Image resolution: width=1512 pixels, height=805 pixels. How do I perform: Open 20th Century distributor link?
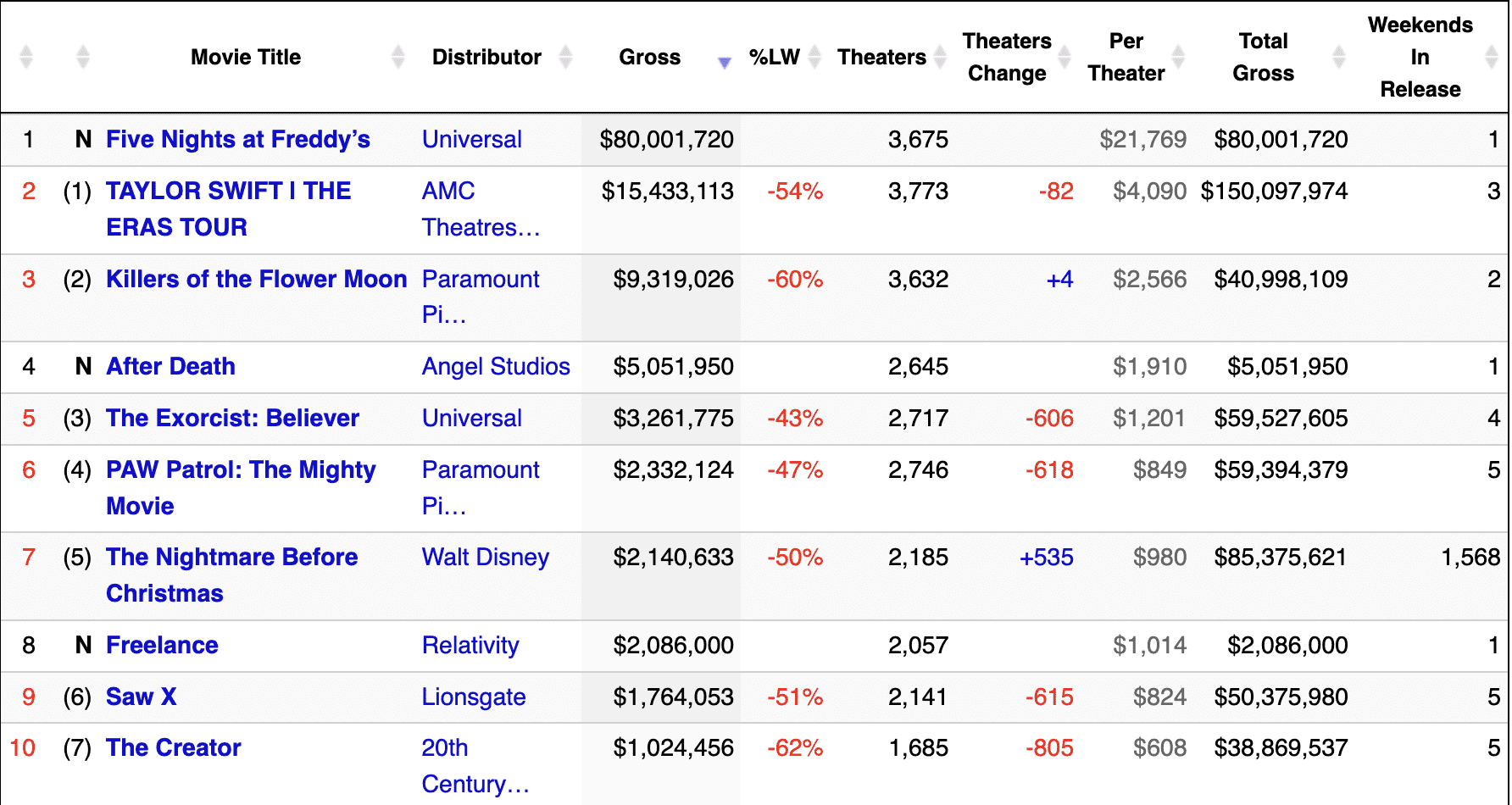[x=475, y=766]
